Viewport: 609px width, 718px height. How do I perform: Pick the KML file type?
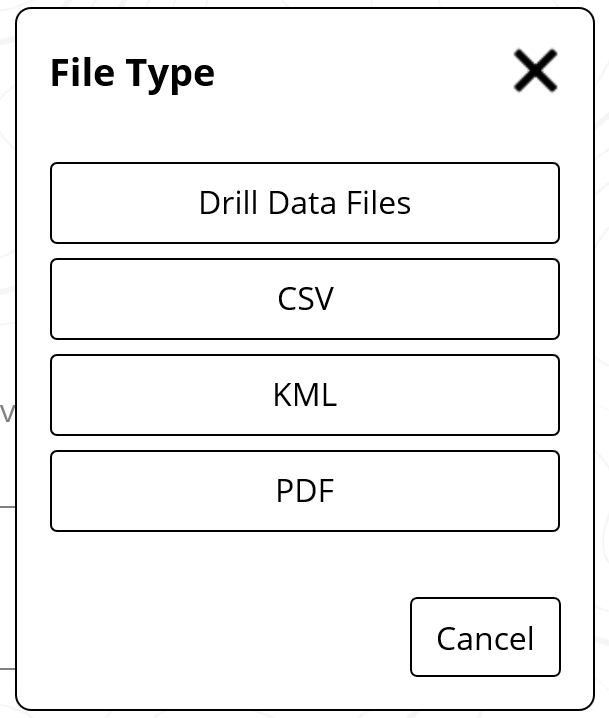point(304,395)
